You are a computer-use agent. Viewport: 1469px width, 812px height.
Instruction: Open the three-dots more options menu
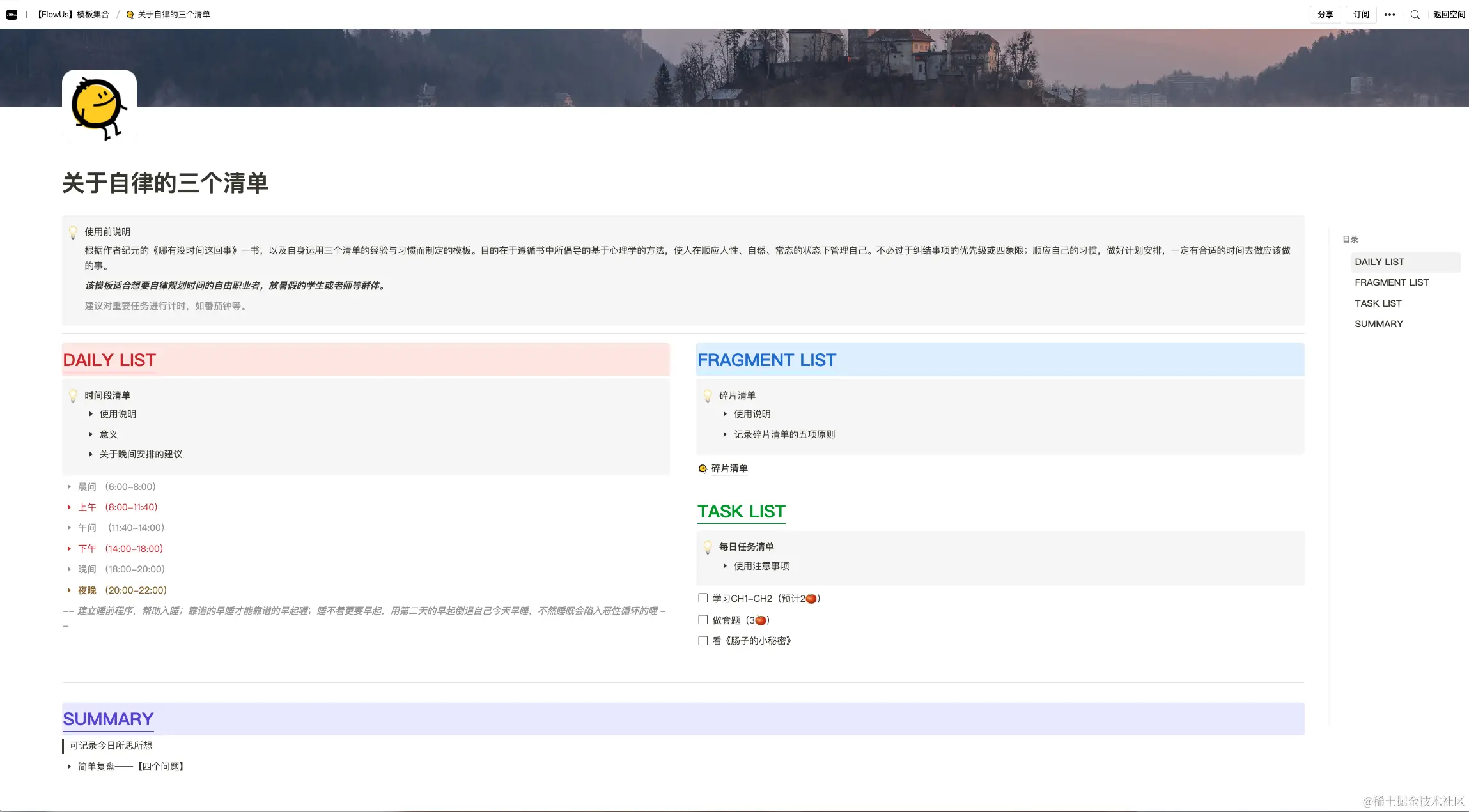pos(1390,14)
